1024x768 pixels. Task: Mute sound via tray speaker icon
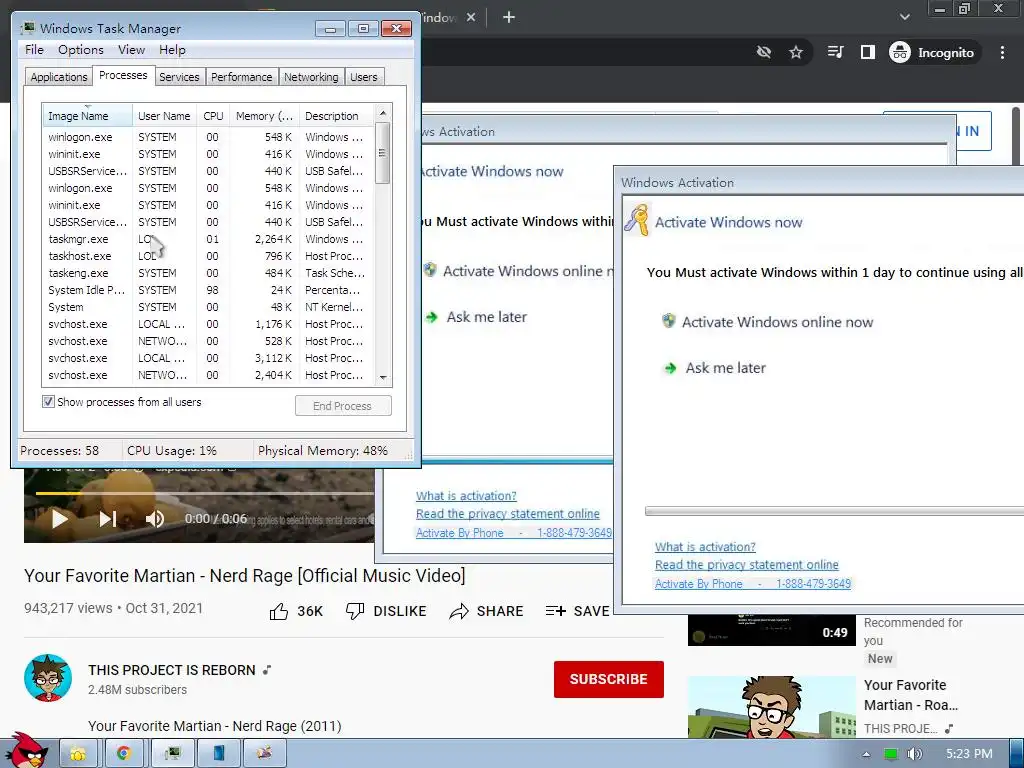click(x=914, y=754)
